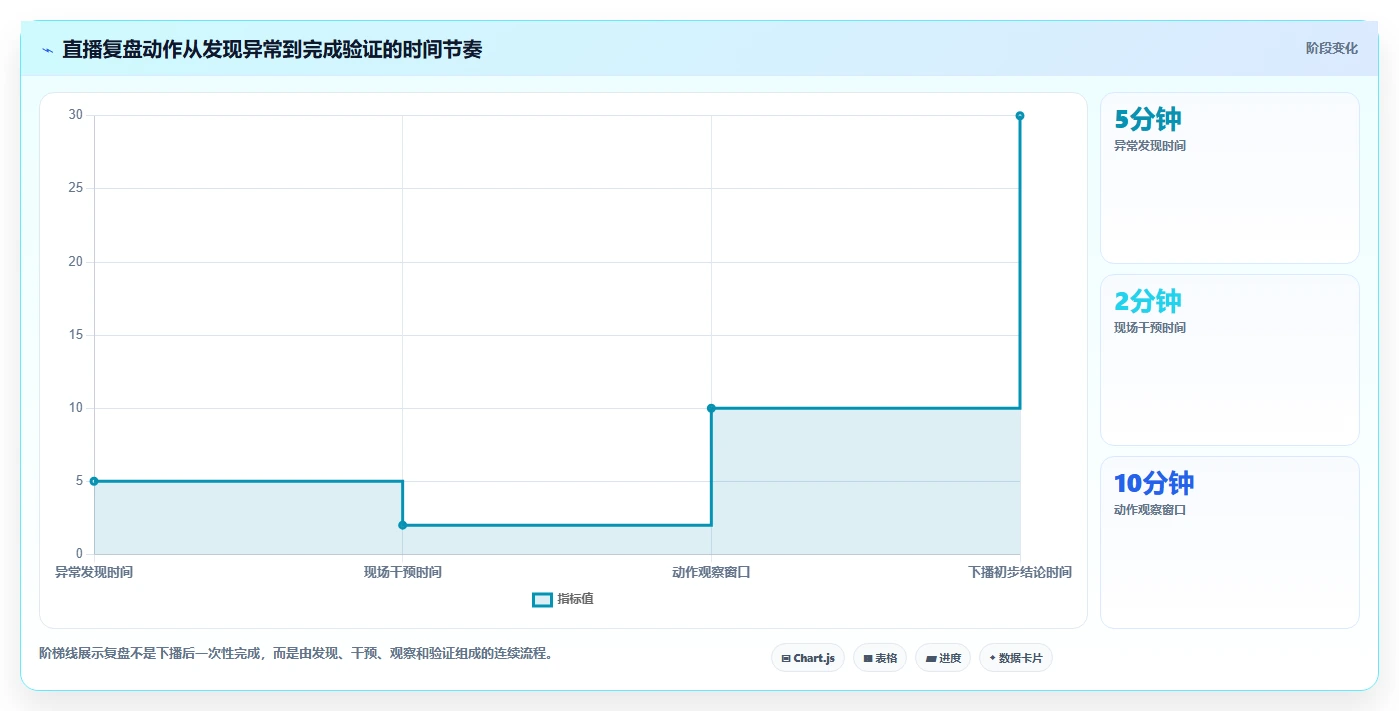Click the 下播初步结论时间 x-axis label
The width and height of the screenshot is (1399, 711).
pos(1020,572)
